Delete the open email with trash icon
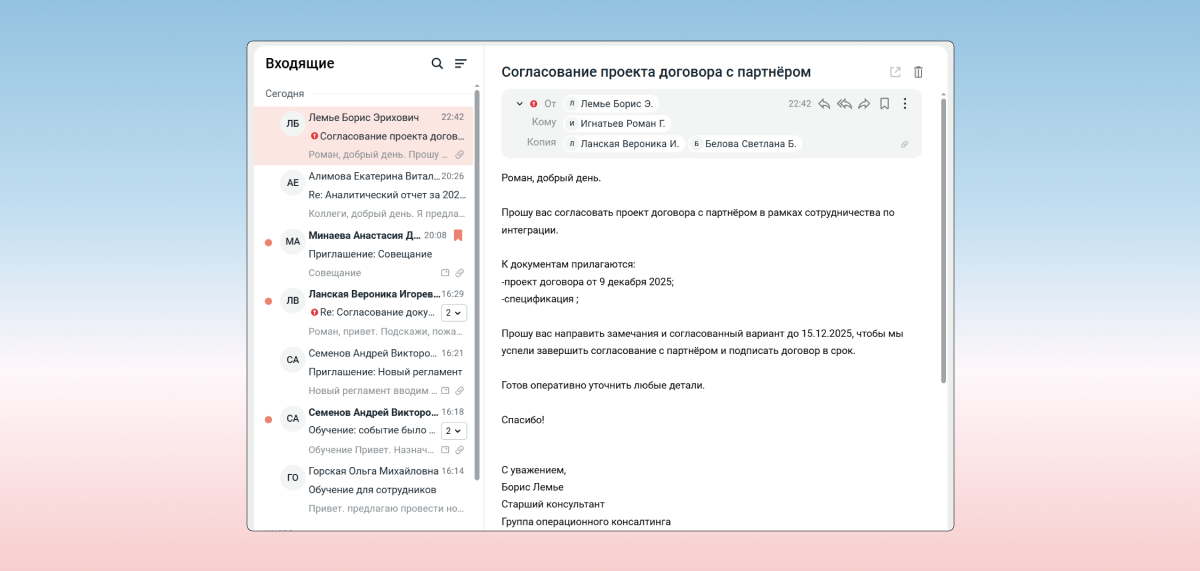 pos(918,72)
